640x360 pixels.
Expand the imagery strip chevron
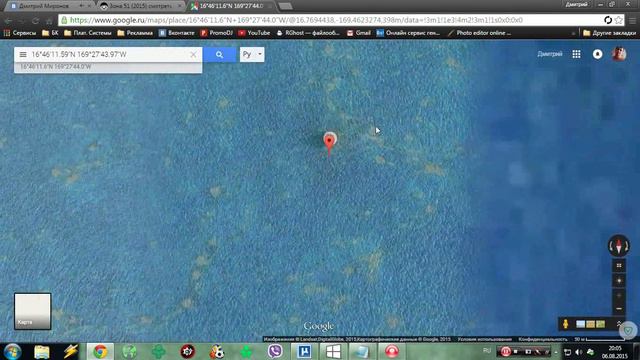[x=618, y=323]
